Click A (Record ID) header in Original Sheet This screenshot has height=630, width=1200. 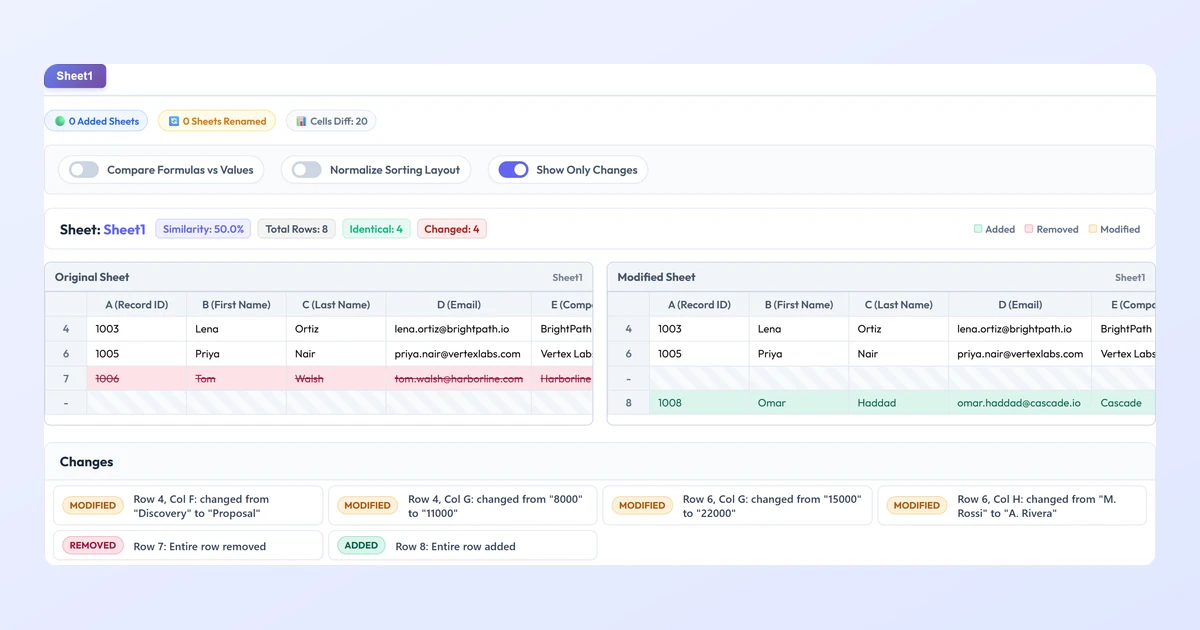[137, 305]
